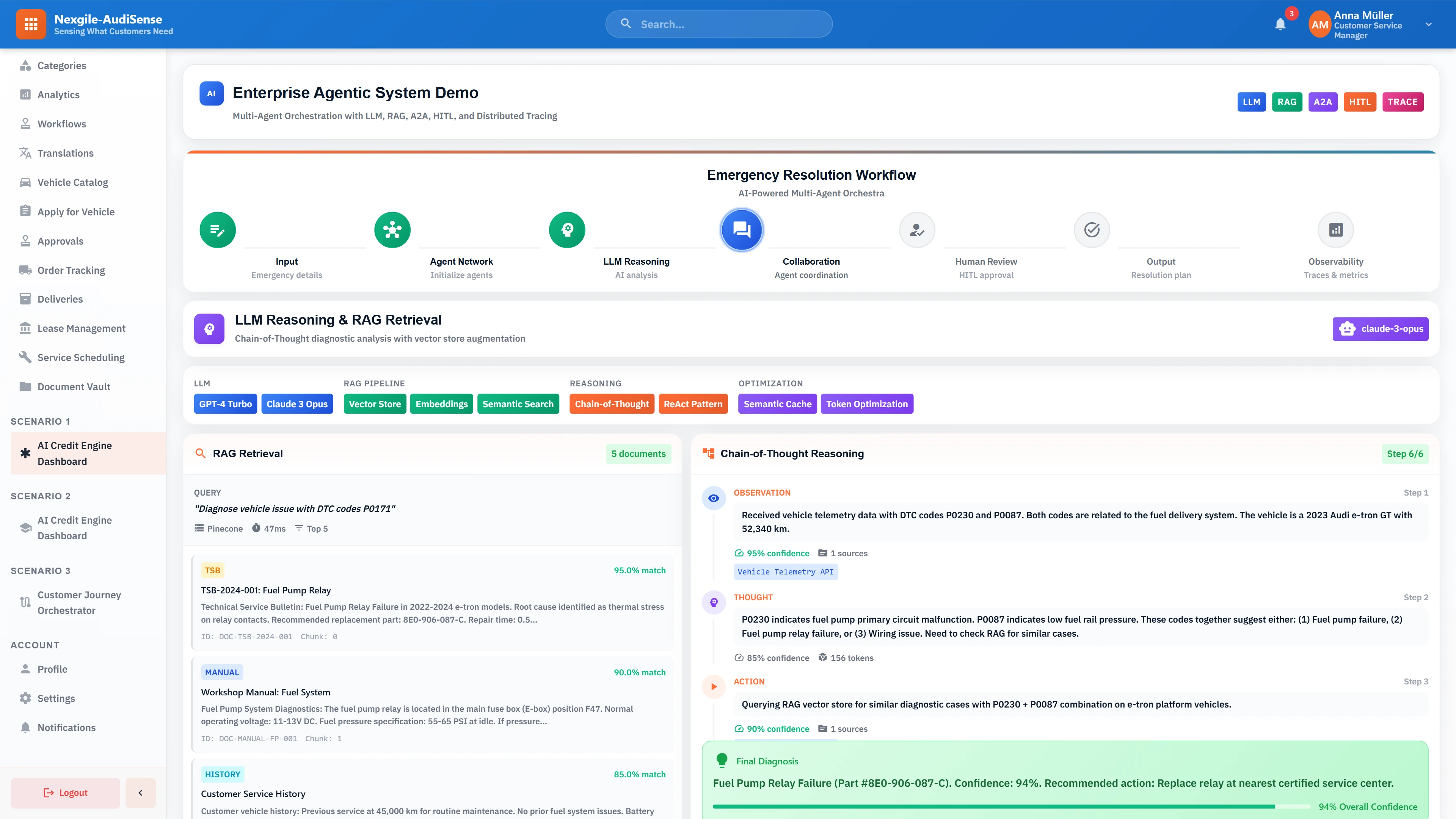
Task: Open the Observability chart step icon
Action: pos(1335,230)
